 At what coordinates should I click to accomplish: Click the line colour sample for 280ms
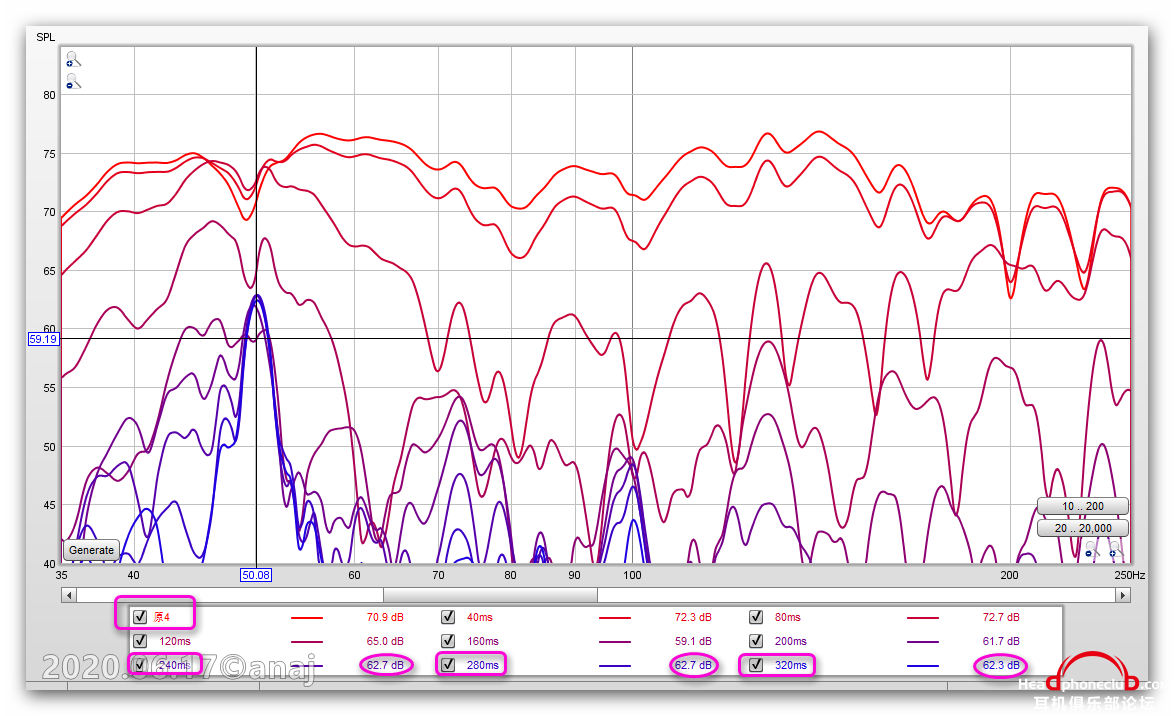615,666
